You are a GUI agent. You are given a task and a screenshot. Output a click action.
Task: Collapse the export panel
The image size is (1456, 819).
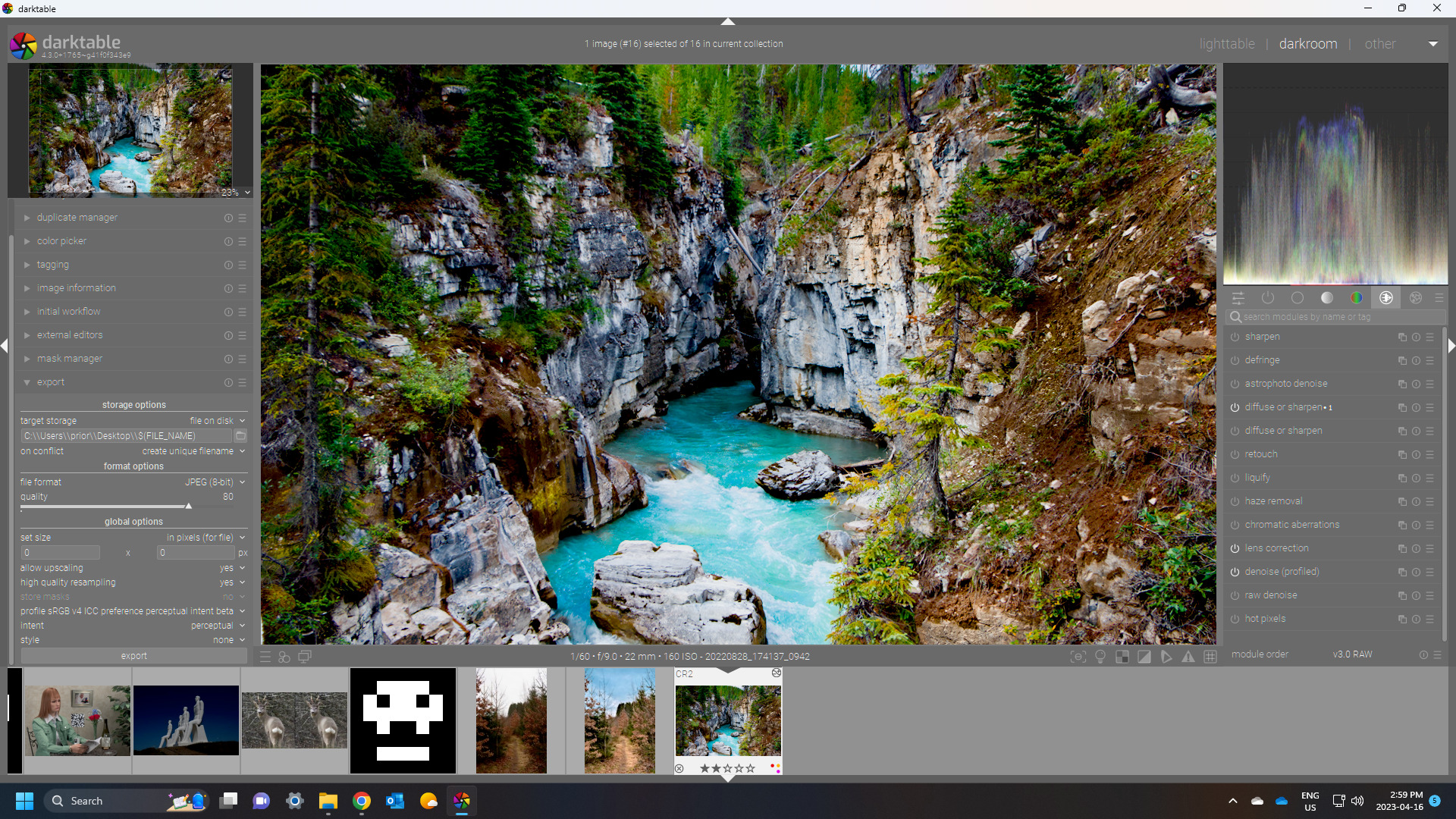point(50,382)
